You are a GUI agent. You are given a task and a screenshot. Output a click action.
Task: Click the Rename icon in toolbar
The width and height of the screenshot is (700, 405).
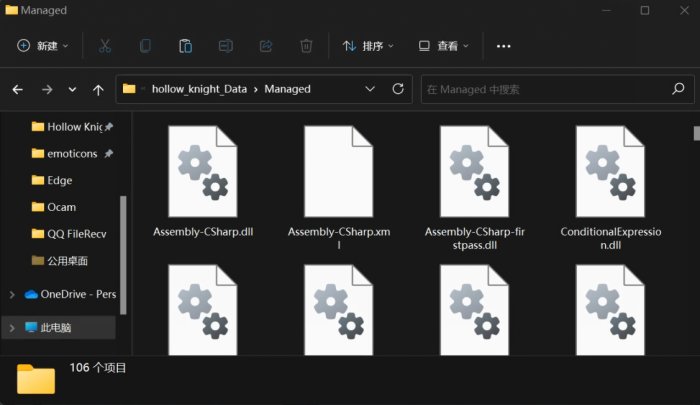click(225, 46)
